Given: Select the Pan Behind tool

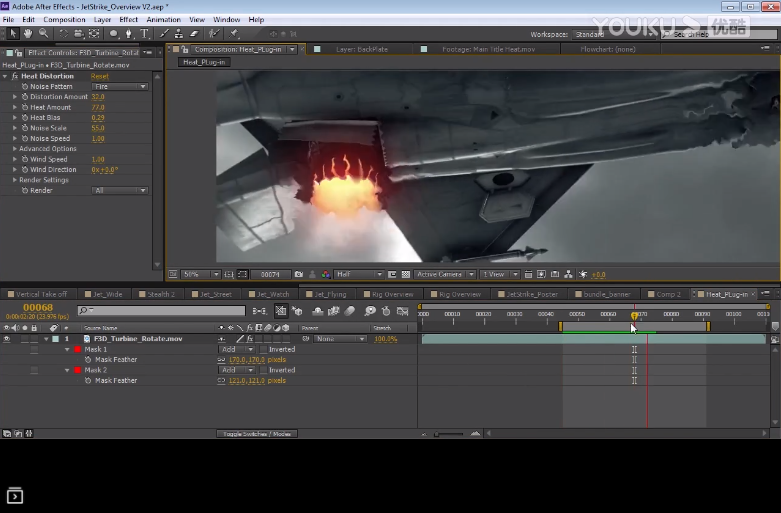Looking at the screenshot, I should click(94, 33).
